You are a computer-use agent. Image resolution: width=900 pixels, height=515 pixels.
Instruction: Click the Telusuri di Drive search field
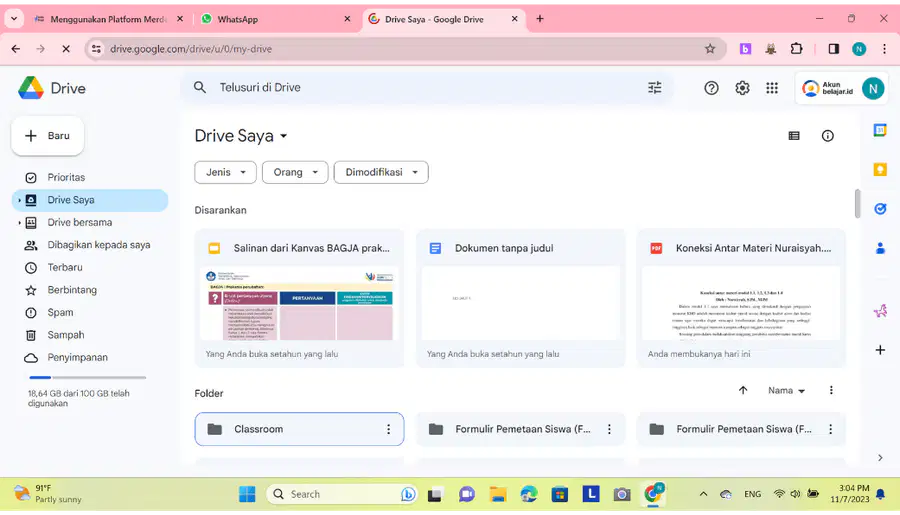coord(426,87)
